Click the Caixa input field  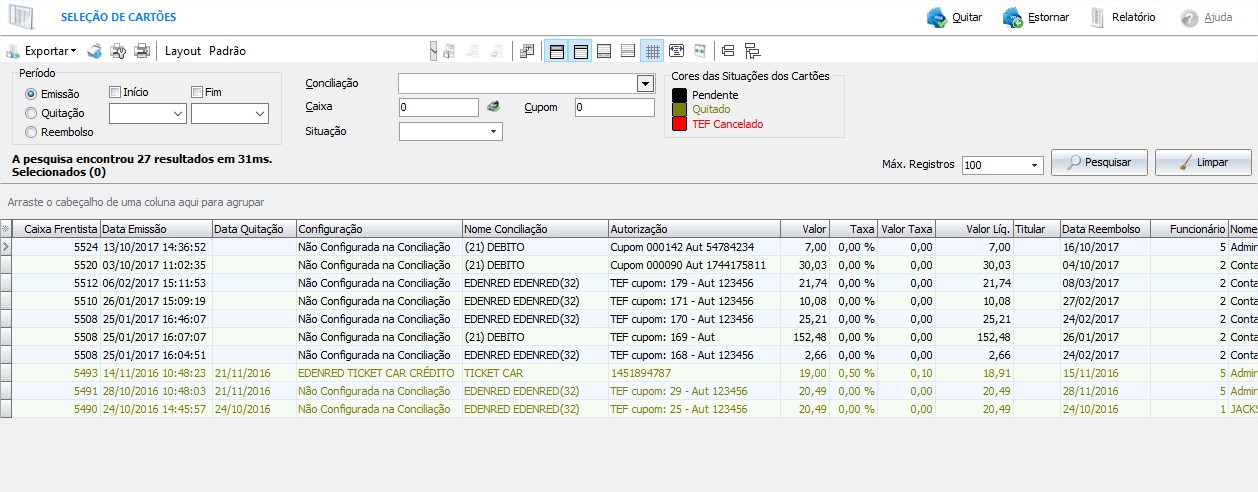tap(439, 107)
